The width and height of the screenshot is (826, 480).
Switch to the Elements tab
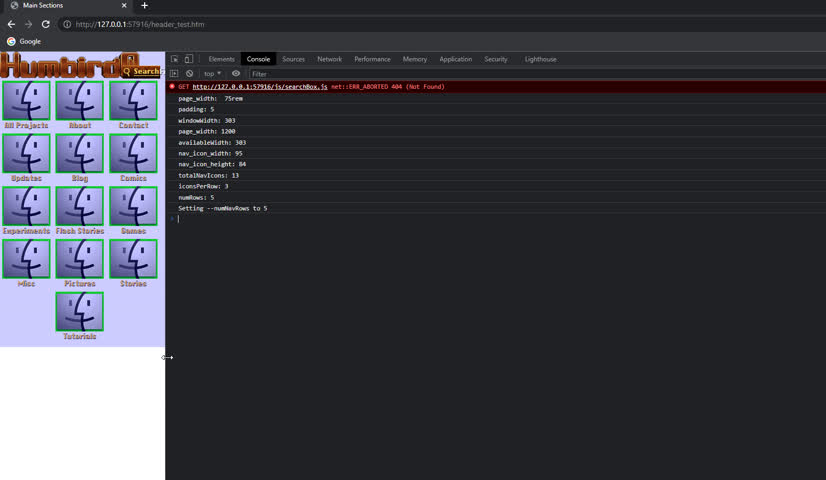point(221,59)
